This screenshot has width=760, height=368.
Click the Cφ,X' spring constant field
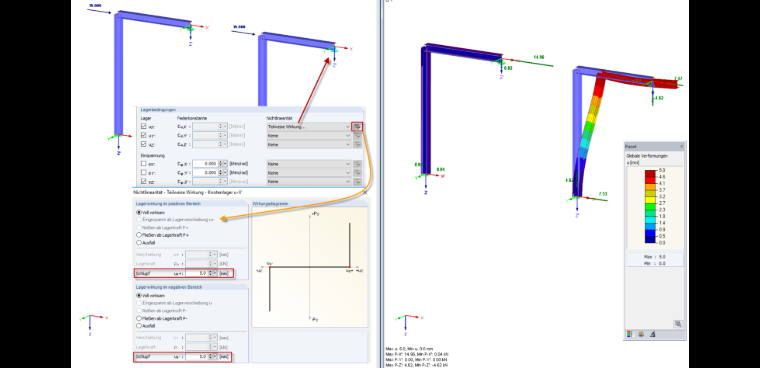click(x=205, y=164)
